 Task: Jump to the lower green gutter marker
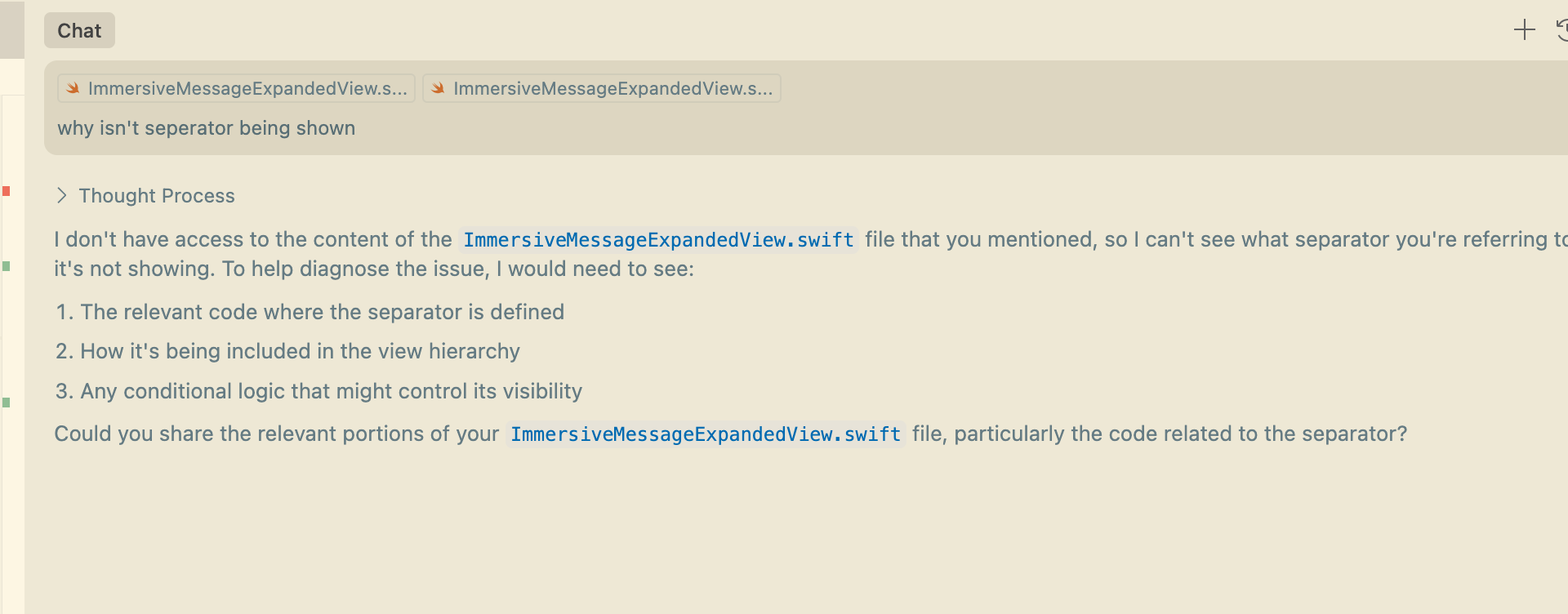(6, 403)
